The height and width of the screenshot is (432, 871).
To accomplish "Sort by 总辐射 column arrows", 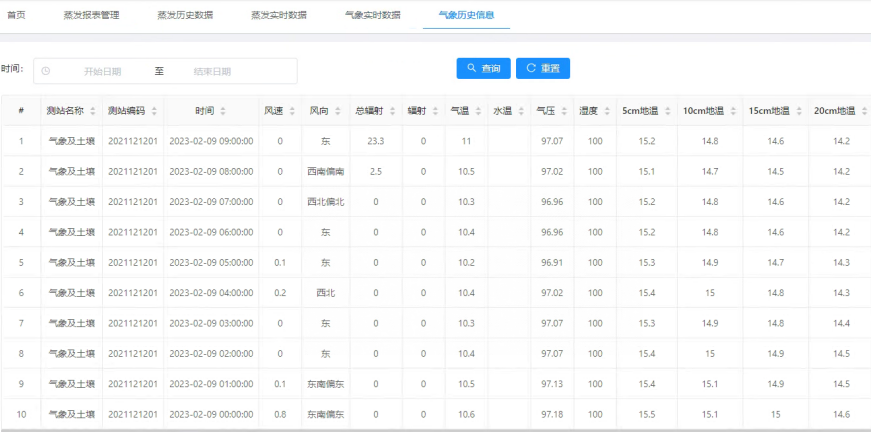I will [393, 111].
